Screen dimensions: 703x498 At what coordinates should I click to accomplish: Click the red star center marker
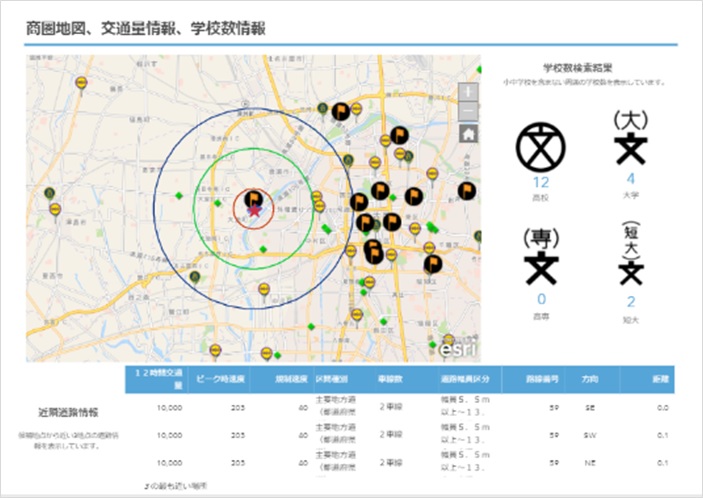(x=254, y=210)
